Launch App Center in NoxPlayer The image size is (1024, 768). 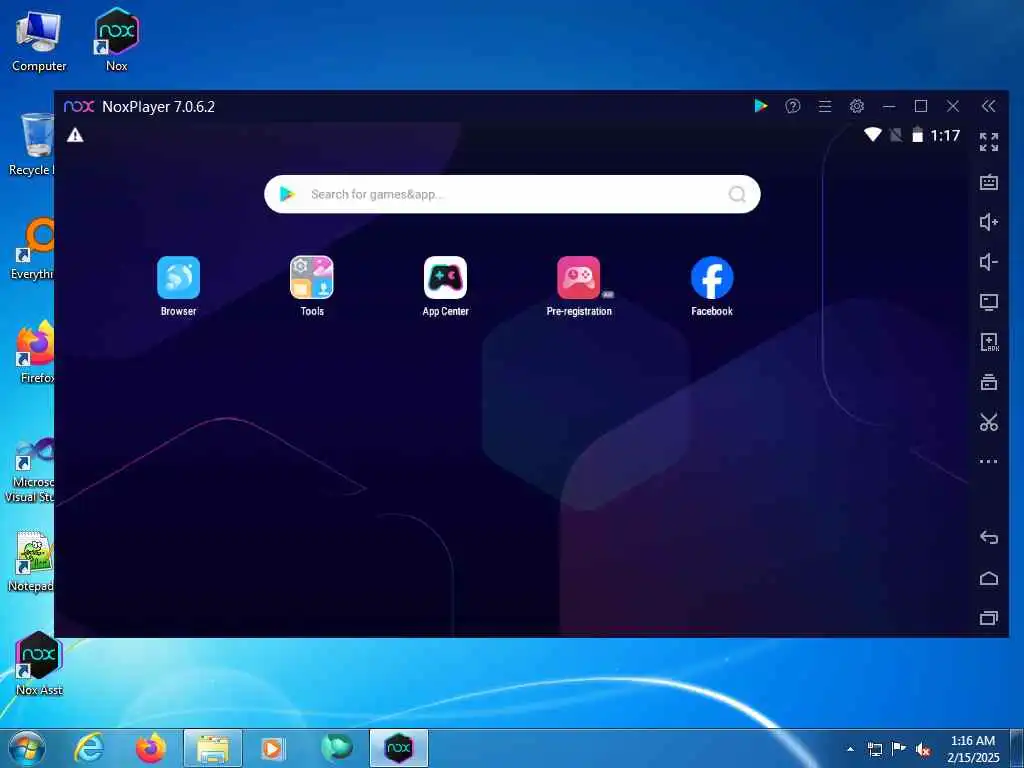pyautogui.click(x=445, y=278)
